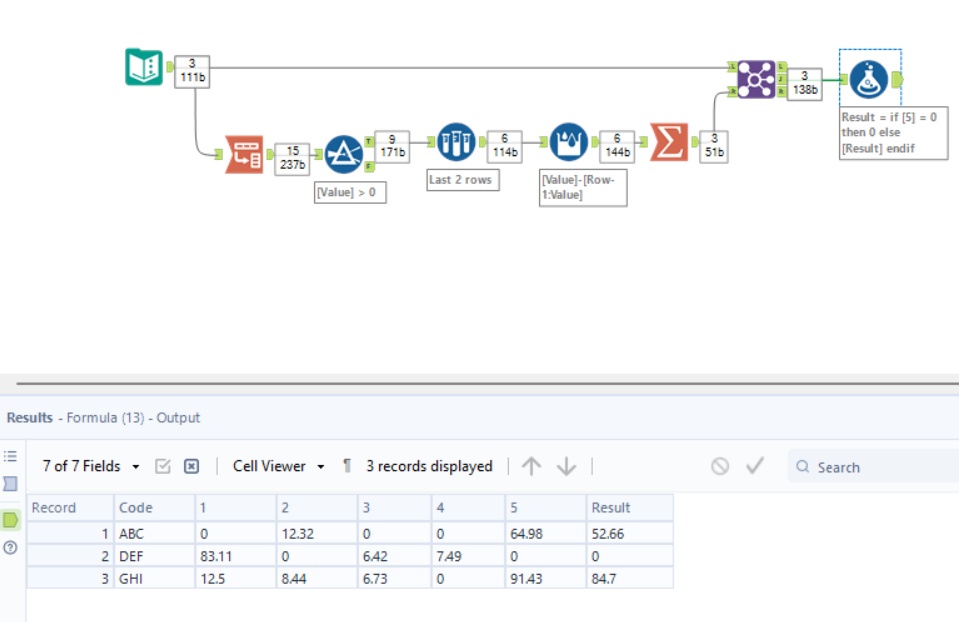Click the down arrow navigation button
This screenshot has height=622, width=959.
[567, 466]
